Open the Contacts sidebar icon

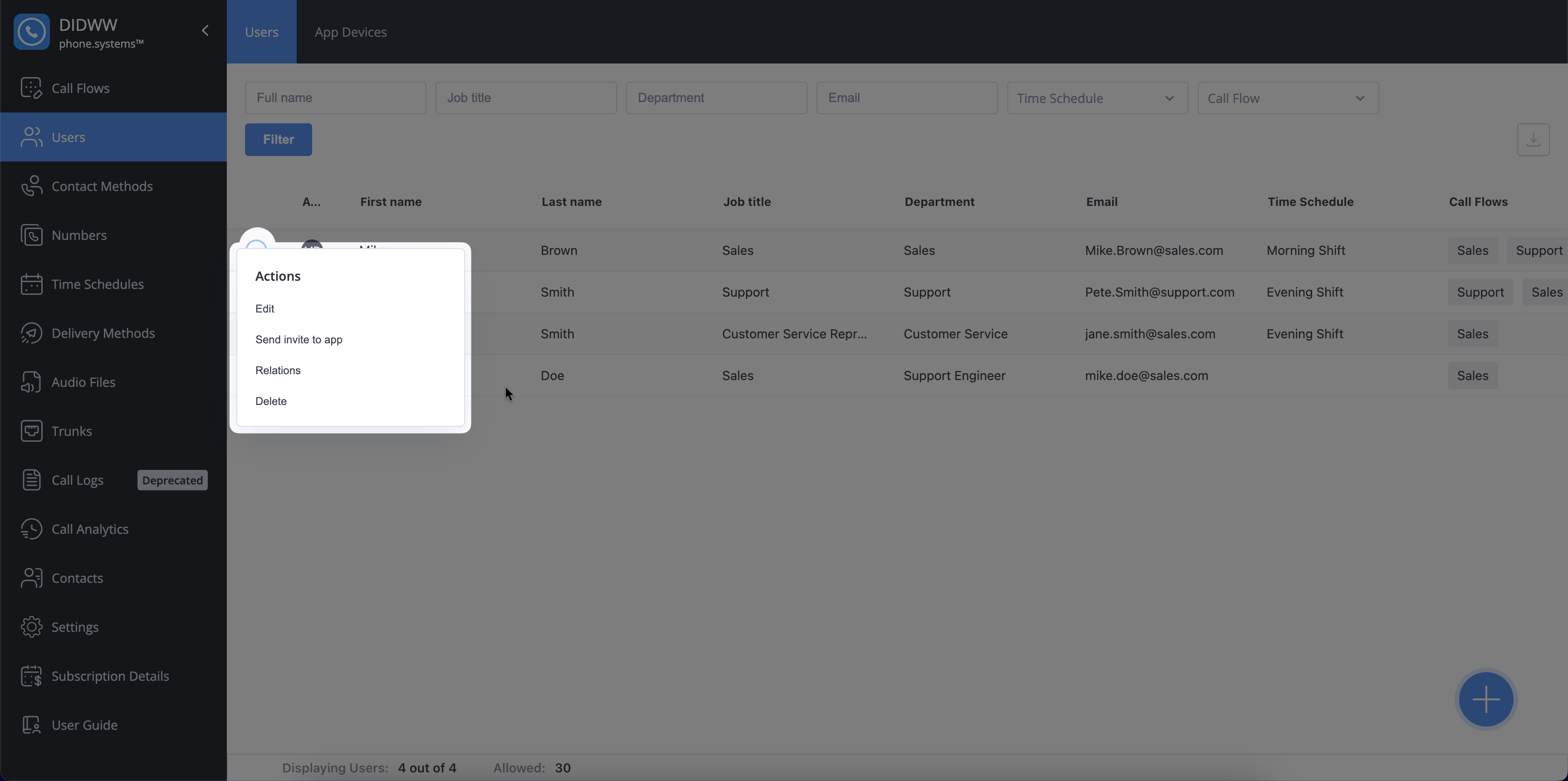[31, 578]
